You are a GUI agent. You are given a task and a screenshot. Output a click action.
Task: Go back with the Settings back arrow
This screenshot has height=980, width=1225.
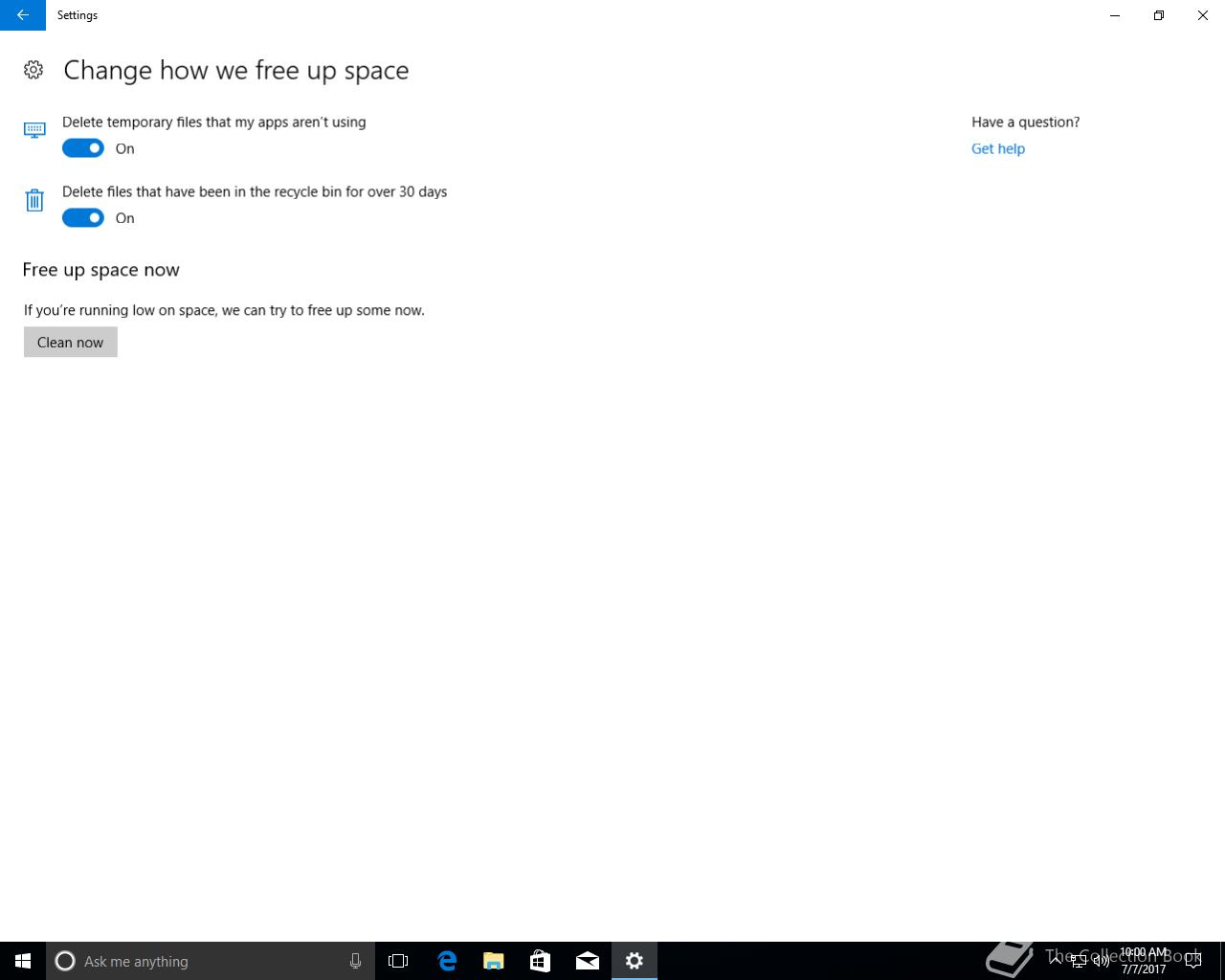point(23,15)
